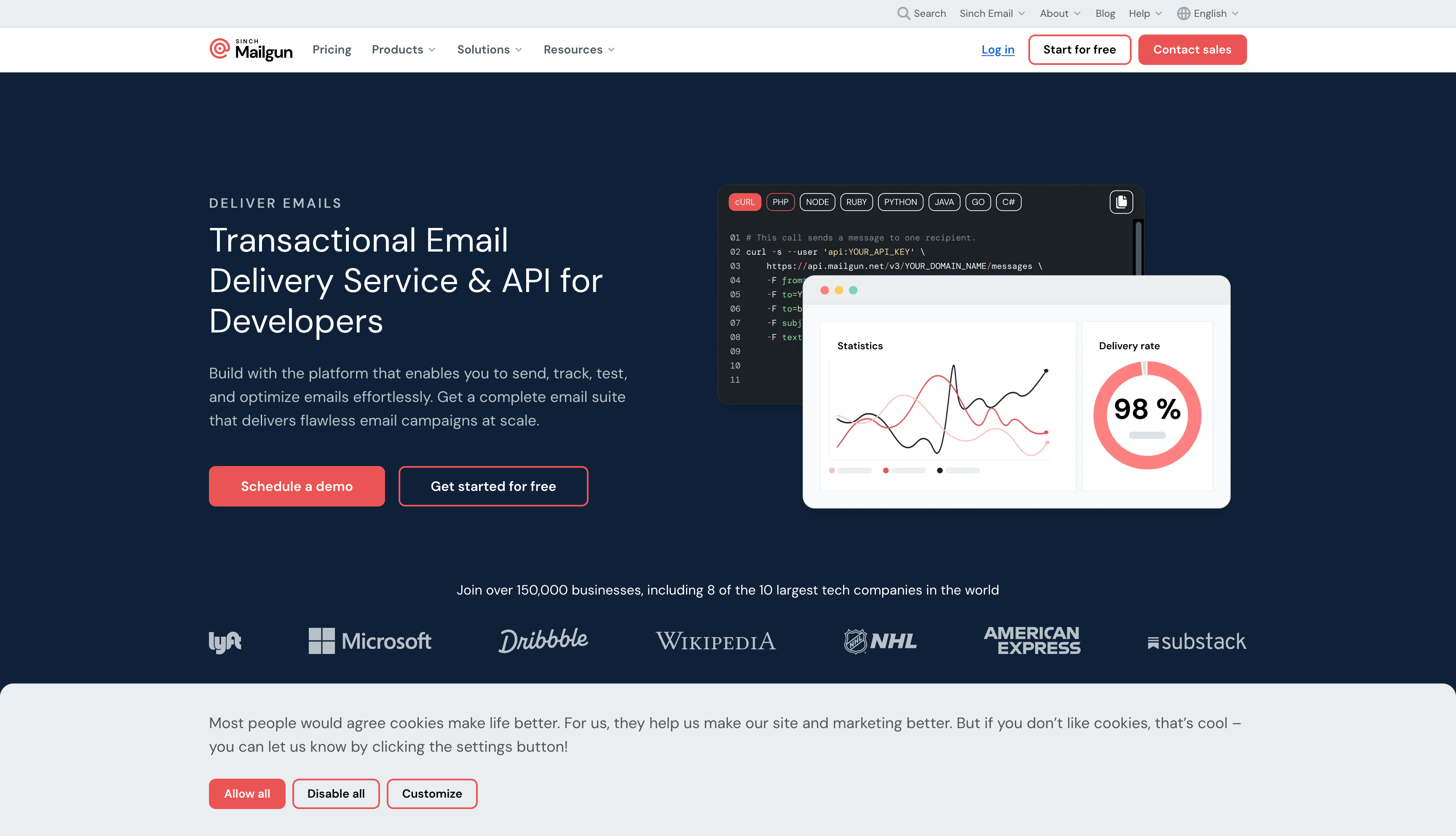Click the NHL logo

[x=880, y=641]
